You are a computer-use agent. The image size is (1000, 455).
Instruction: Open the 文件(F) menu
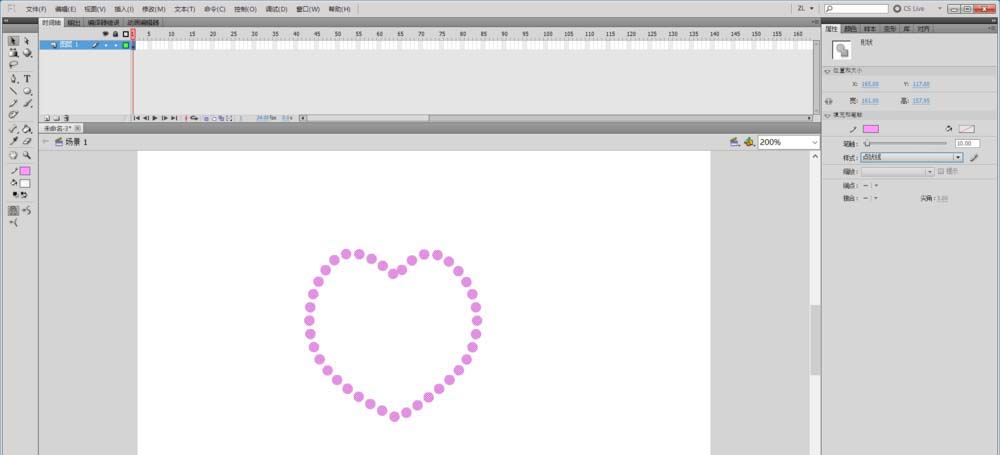click(36, 8)
